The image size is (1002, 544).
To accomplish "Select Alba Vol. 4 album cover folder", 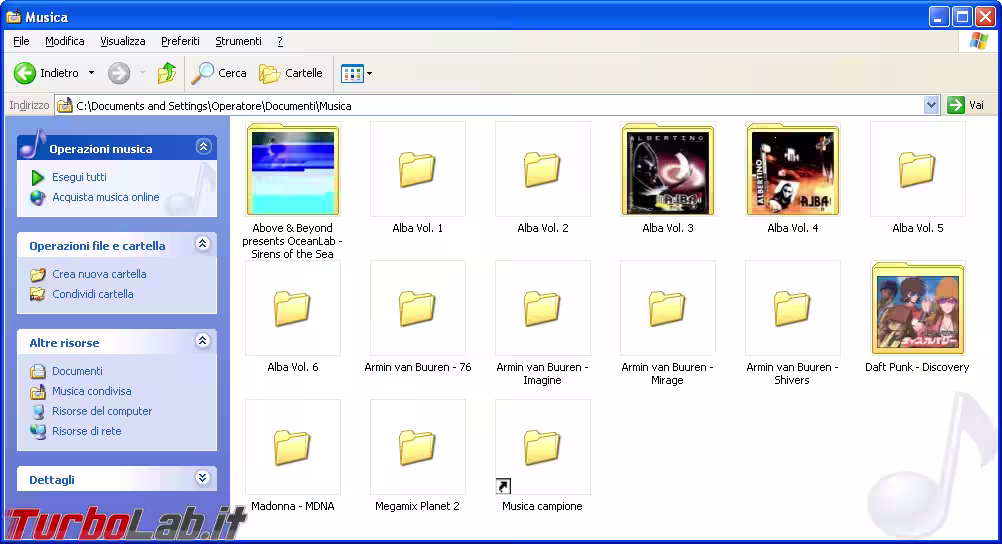I will pos(792,169).
